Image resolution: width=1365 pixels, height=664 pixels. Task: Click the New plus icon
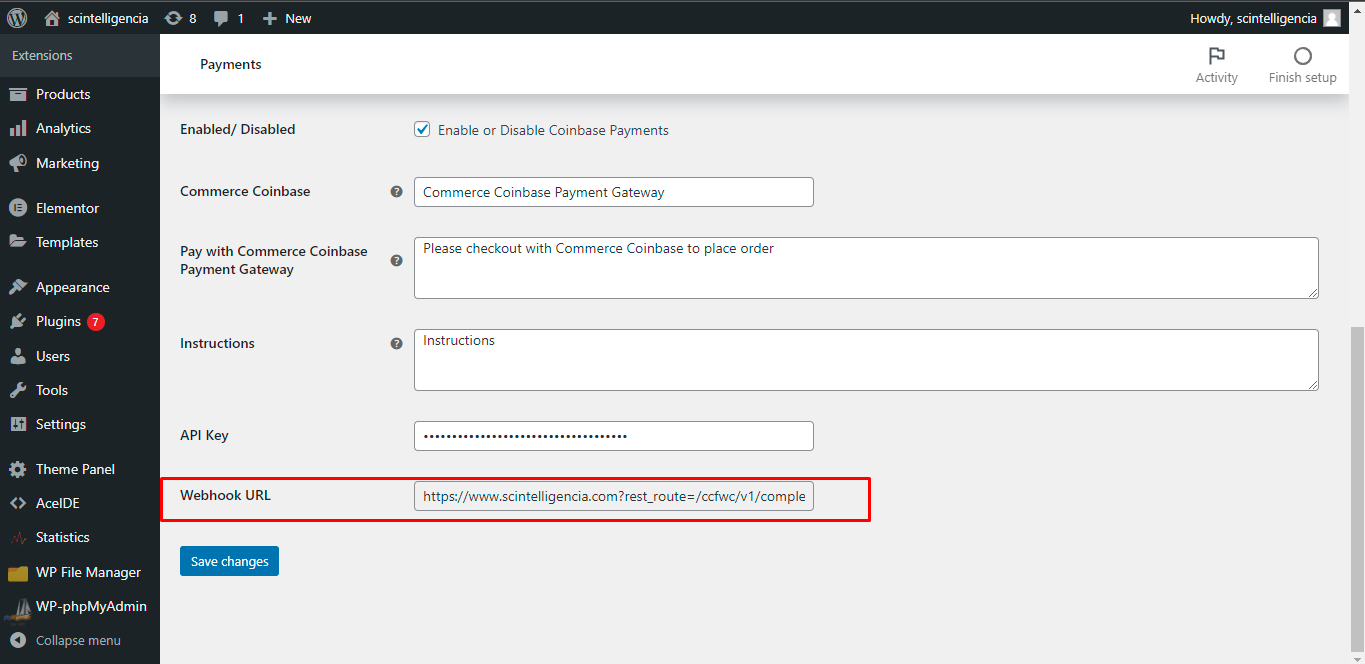tap(269, 18)
